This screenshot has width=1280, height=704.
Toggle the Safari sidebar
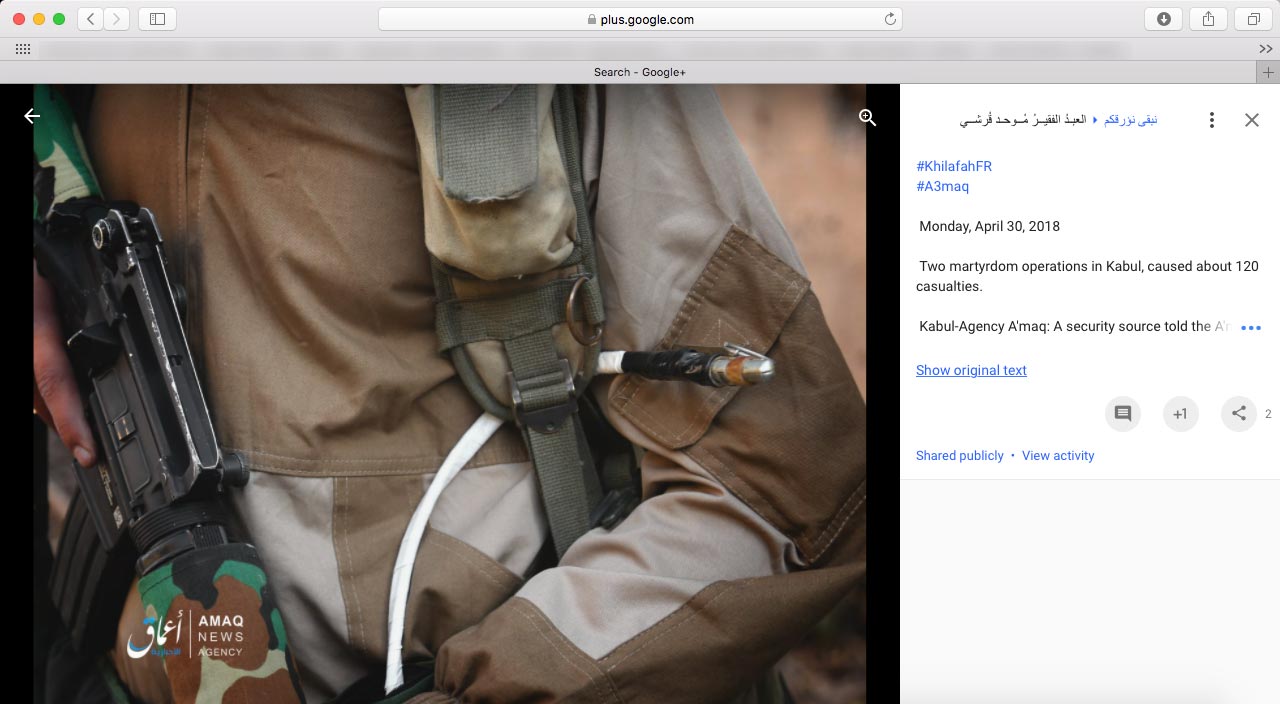tap(157, 19)
